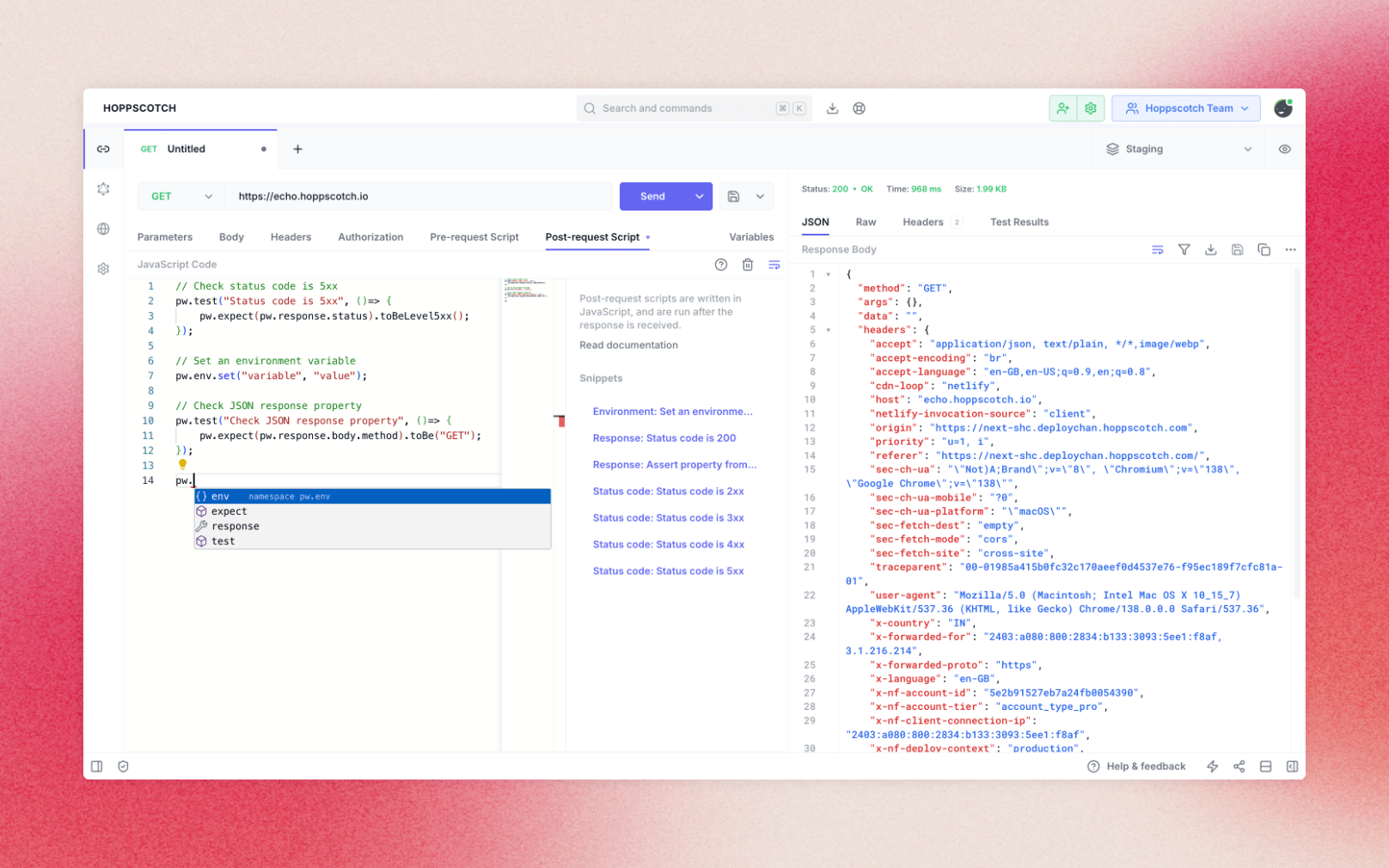
Task: Open the Read documentation link
Action: [x=628, y=345]
